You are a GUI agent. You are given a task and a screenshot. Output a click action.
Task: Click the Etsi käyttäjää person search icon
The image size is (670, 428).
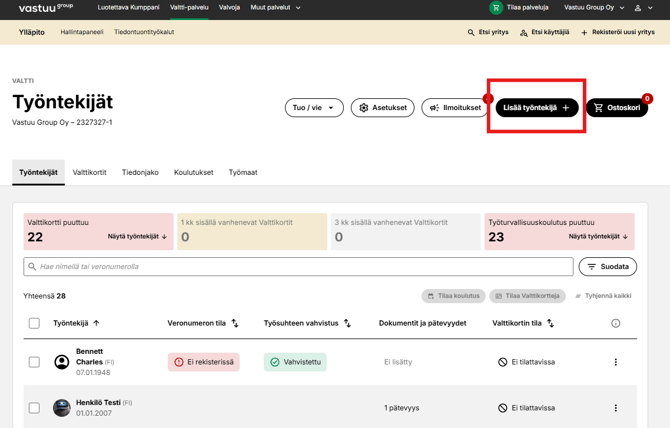pyautogui.click(x=523, y=32)
